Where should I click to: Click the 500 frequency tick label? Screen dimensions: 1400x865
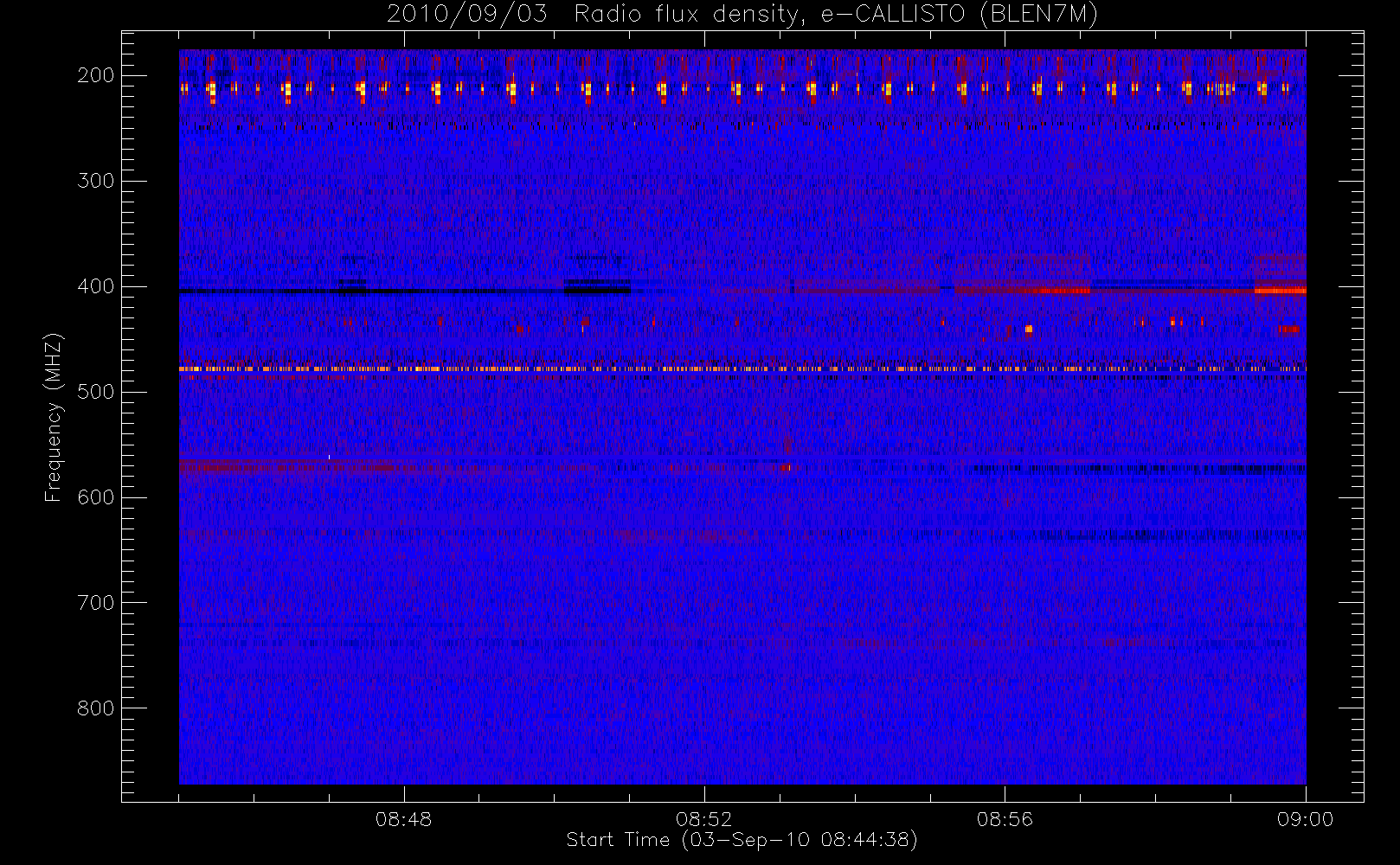[x=95, y=392]
